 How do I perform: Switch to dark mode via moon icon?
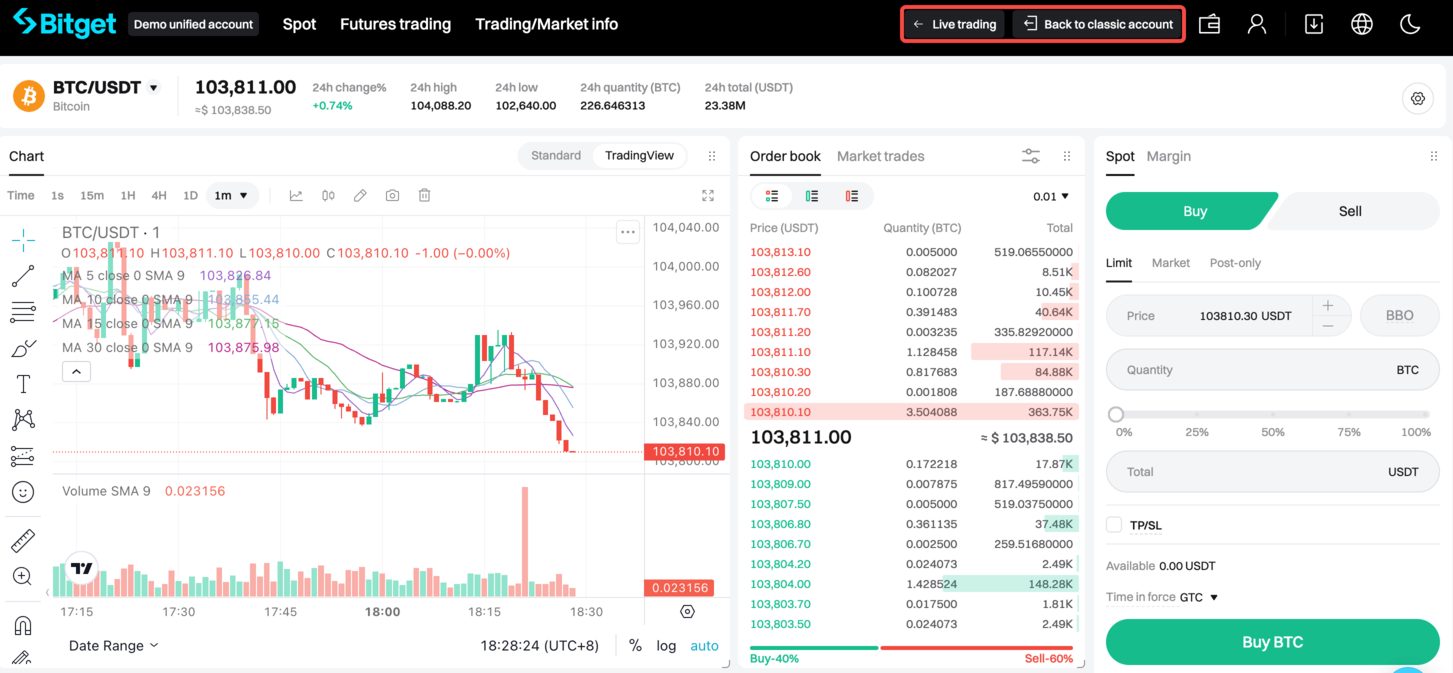click(1410, 22)
